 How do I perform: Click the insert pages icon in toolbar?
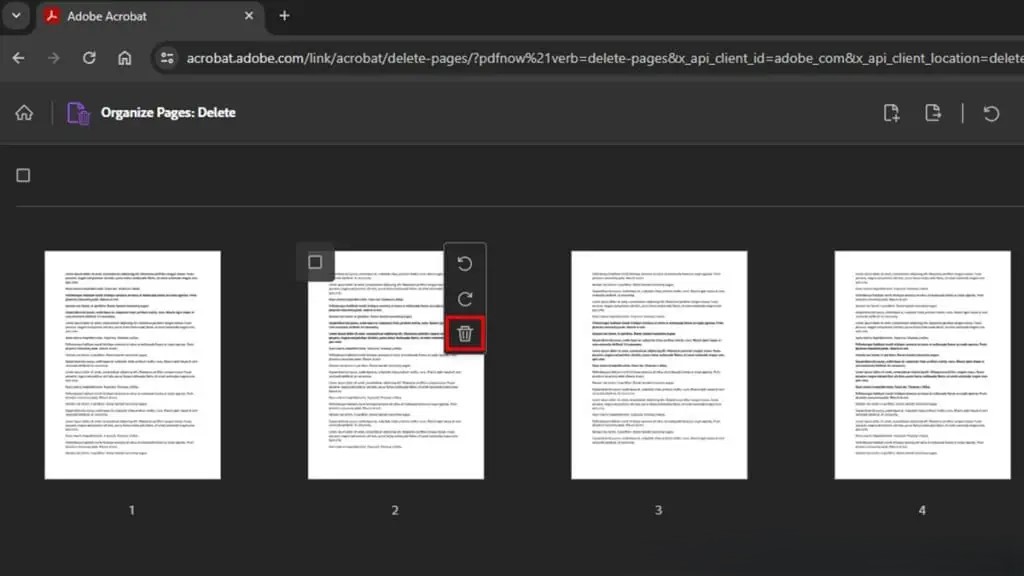(x=892, y=113)
